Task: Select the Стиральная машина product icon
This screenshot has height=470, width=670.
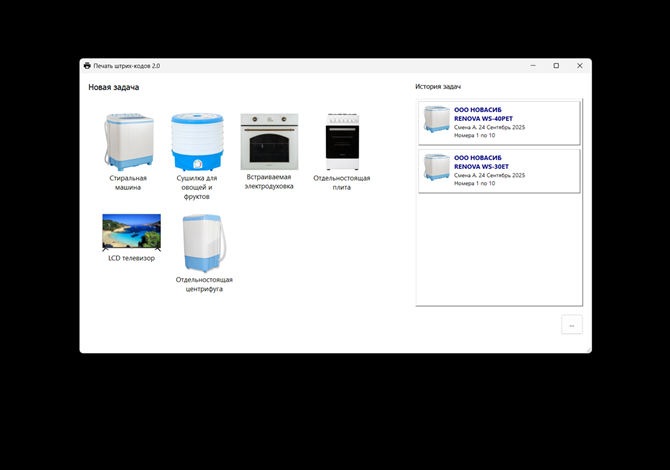Action: 129,142
